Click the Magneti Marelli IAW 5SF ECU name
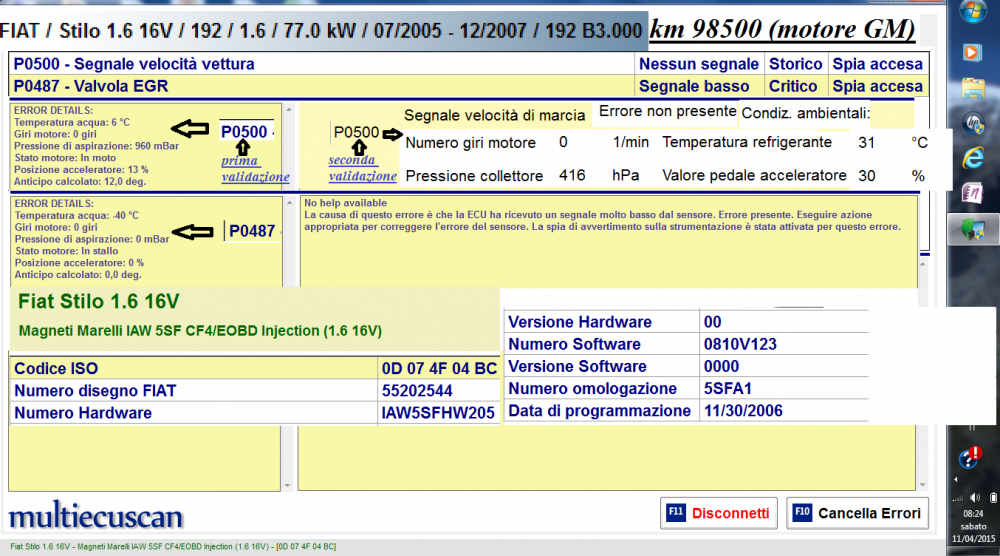The image size is (1000, 556). (x=200, y=331)
